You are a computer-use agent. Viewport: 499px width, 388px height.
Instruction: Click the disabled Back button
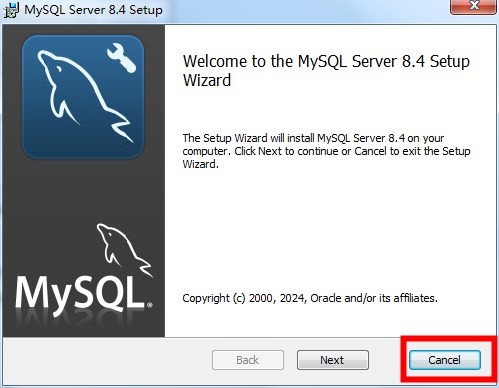248,360
